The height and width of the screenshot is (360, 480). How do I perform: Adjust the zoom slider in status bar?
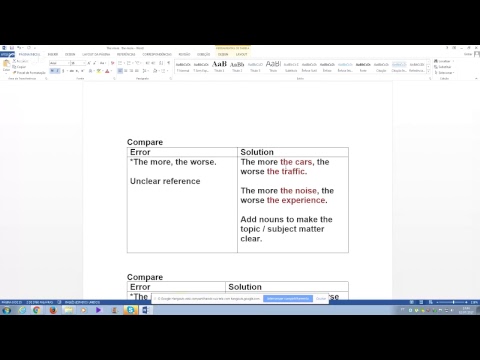pos(453,302)
